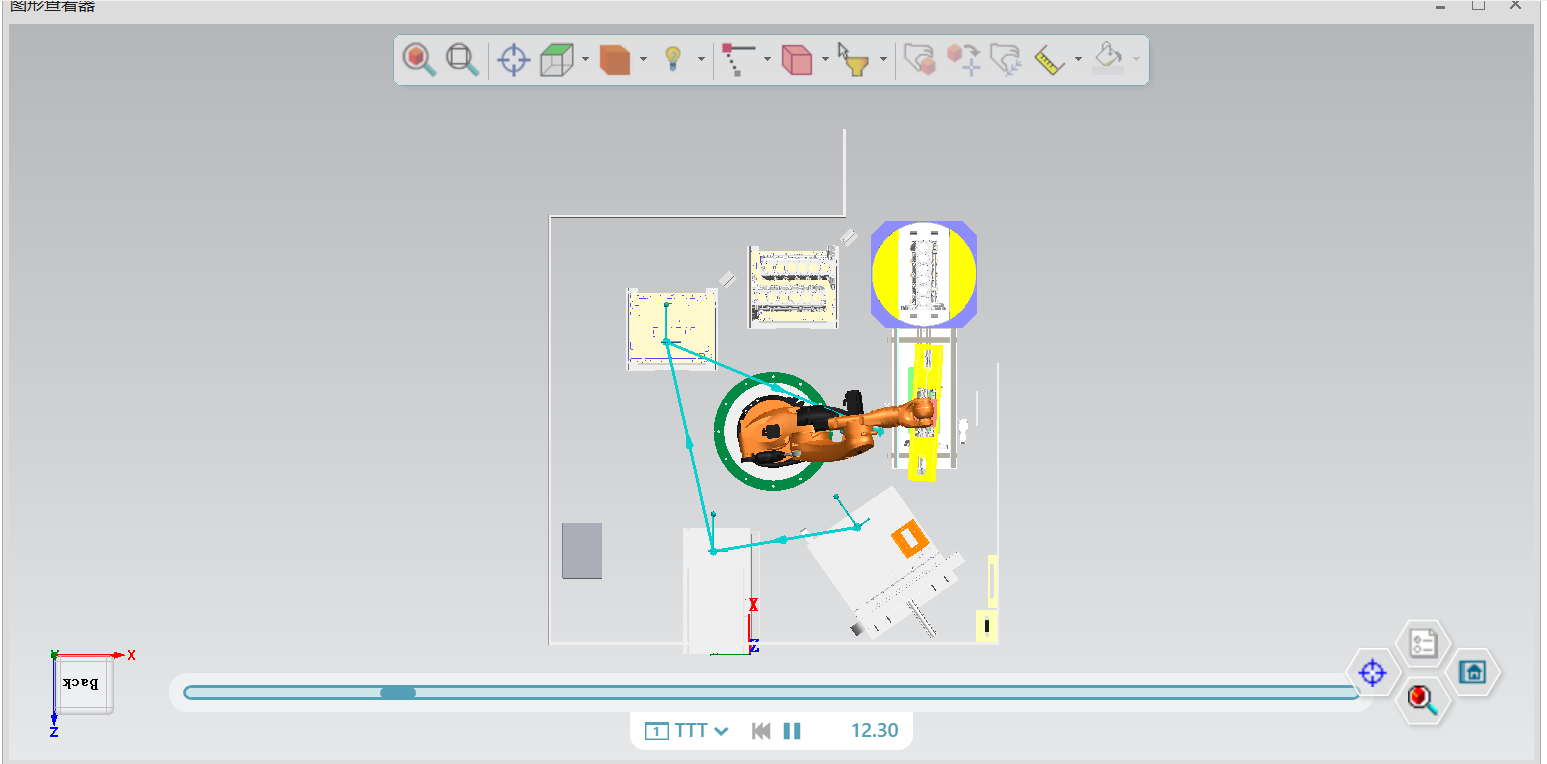This screenshot has height=764, width=1547.
Task: Open the view orientation cube dropdown arrow
Action: 585,60
